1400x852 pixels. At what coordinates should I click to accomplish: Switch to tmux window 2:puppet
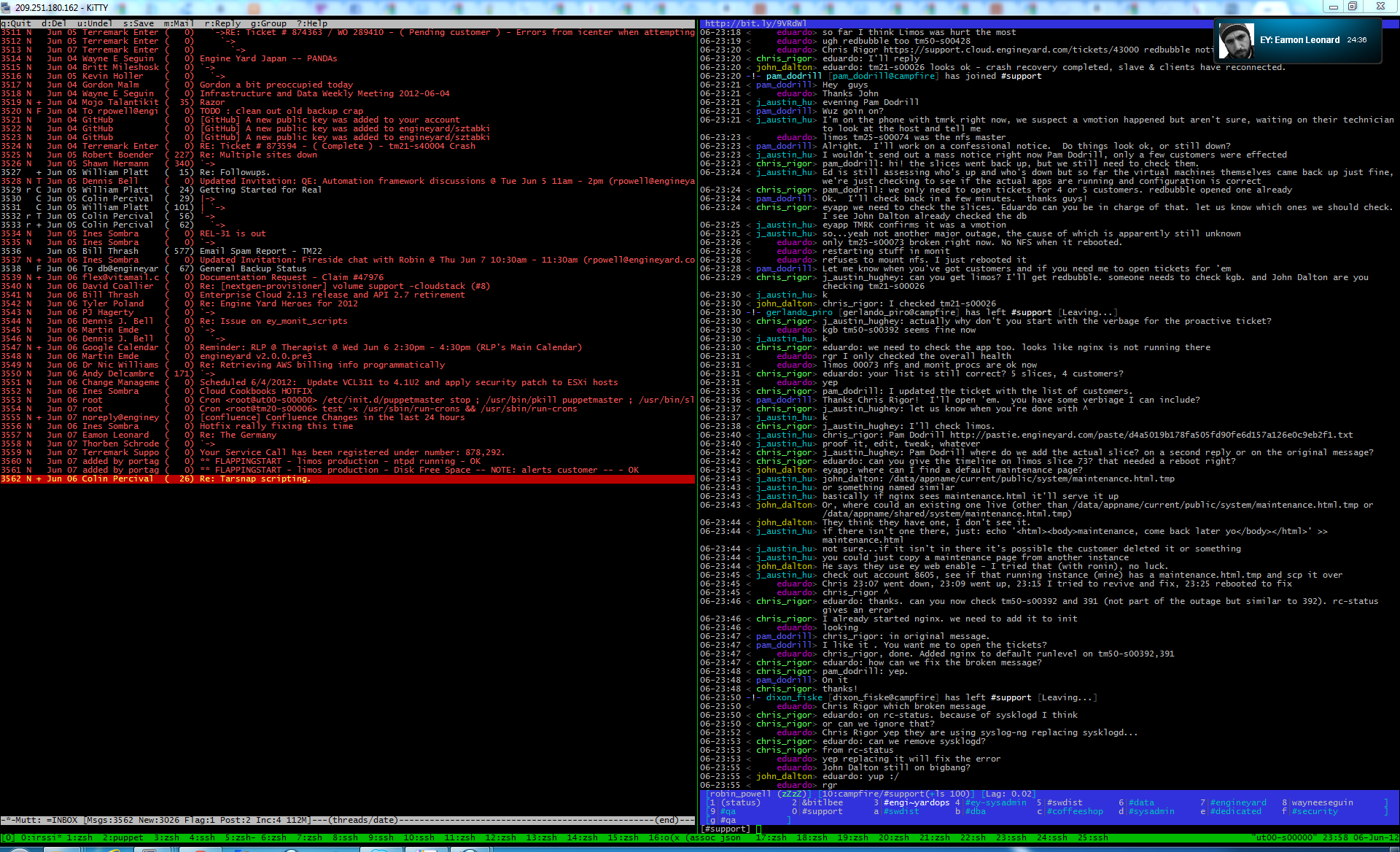pyautogui.click(x=122, y=837)
